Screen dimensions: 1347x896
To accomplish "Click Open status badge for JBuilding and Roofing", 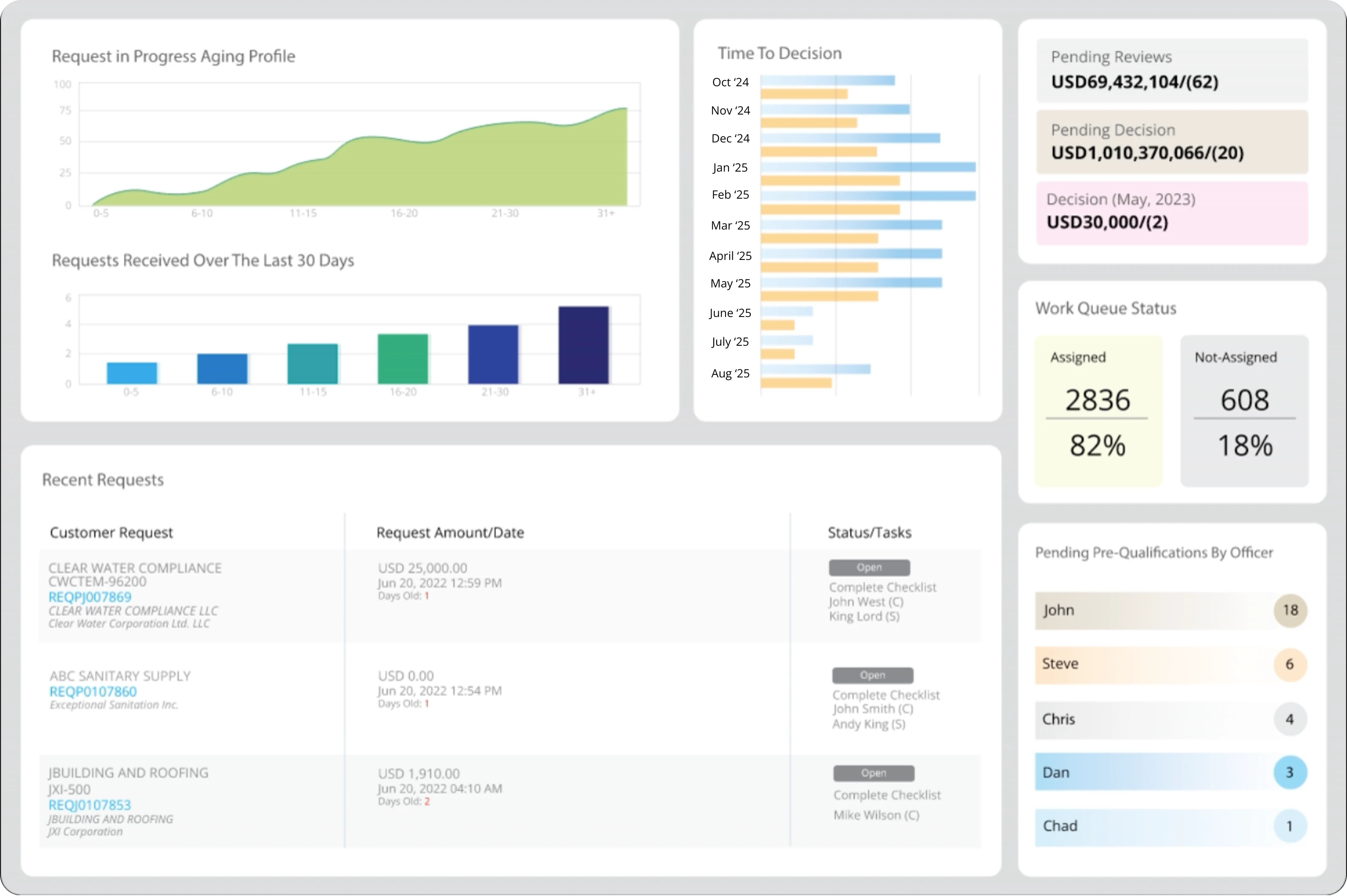I will pyautogui.click(x=873, y=773).
